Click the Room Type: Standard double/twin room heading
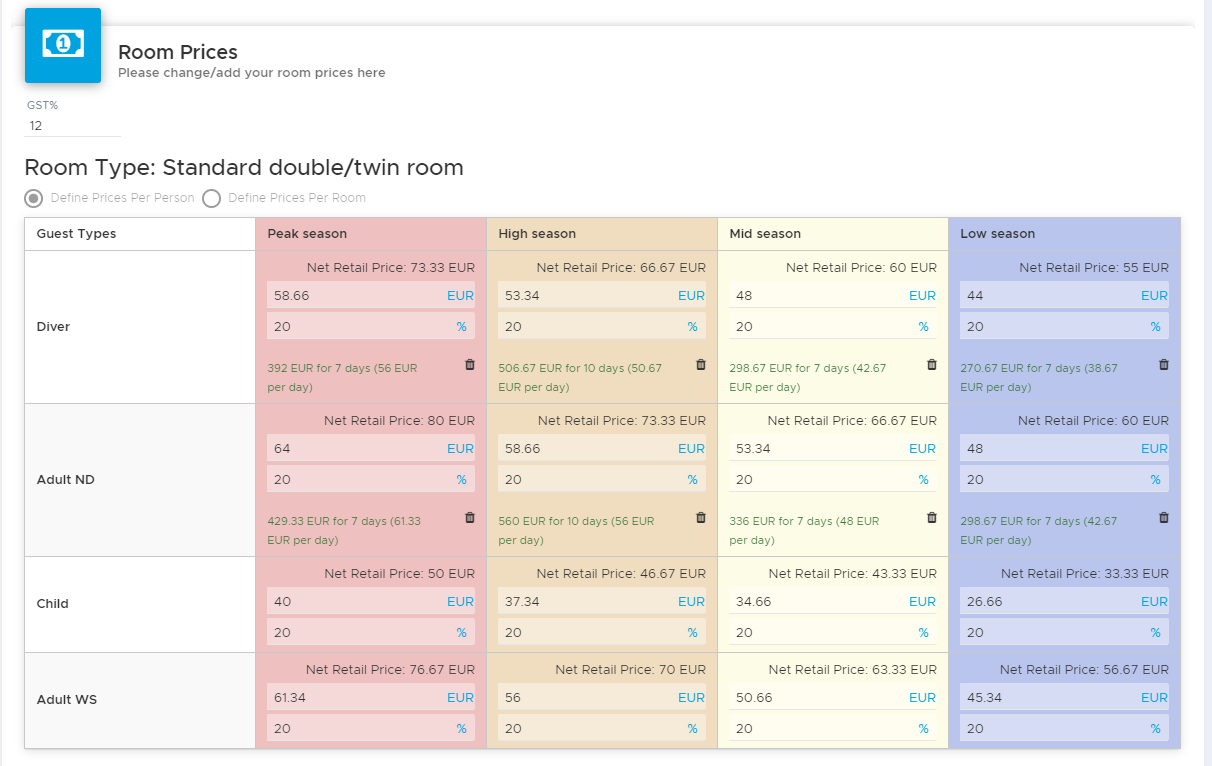Screen dimensions: 1212x766 pyautogui.click(x=244, y=167)
